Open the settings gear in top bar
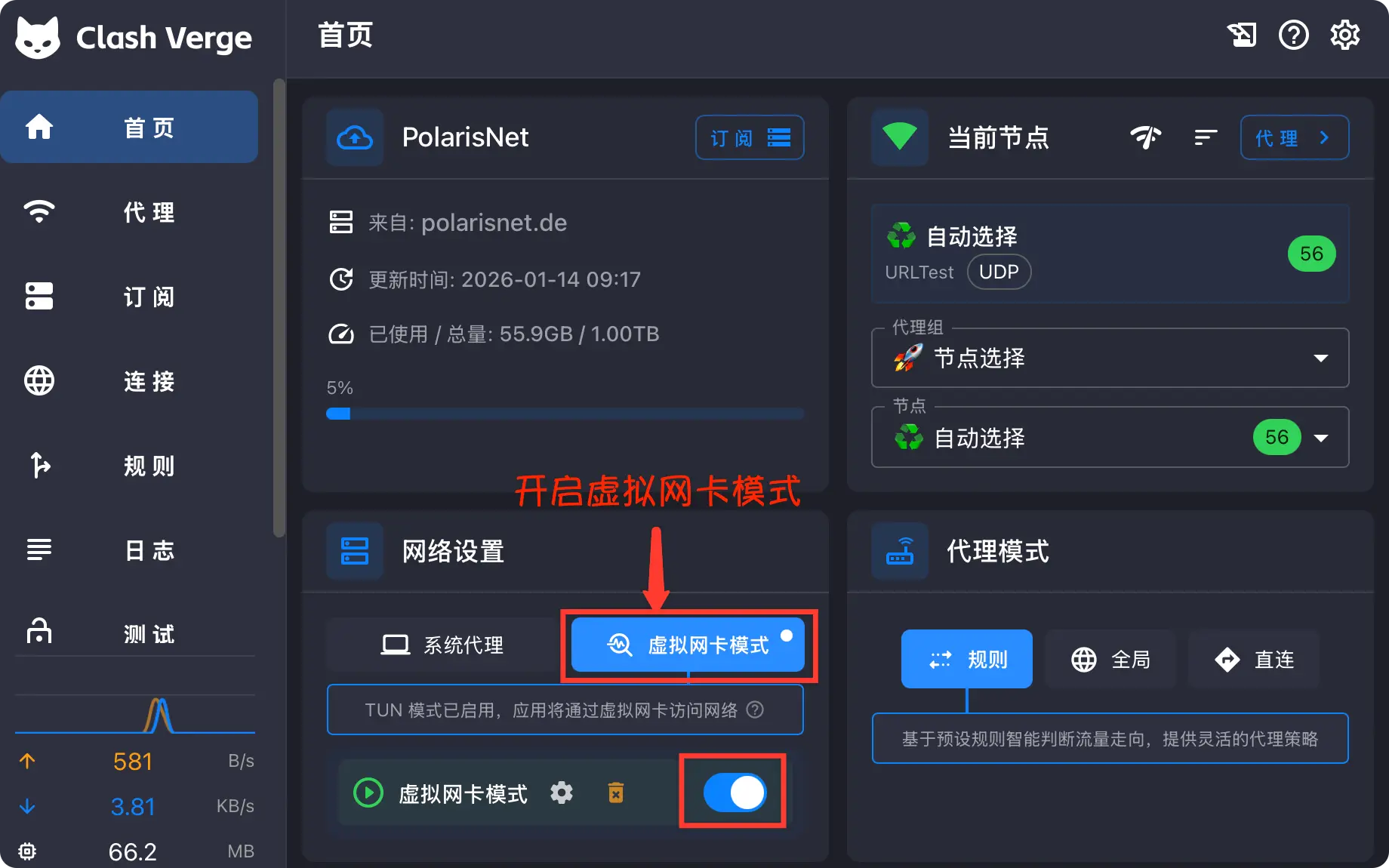 (x=1344, y=35)
